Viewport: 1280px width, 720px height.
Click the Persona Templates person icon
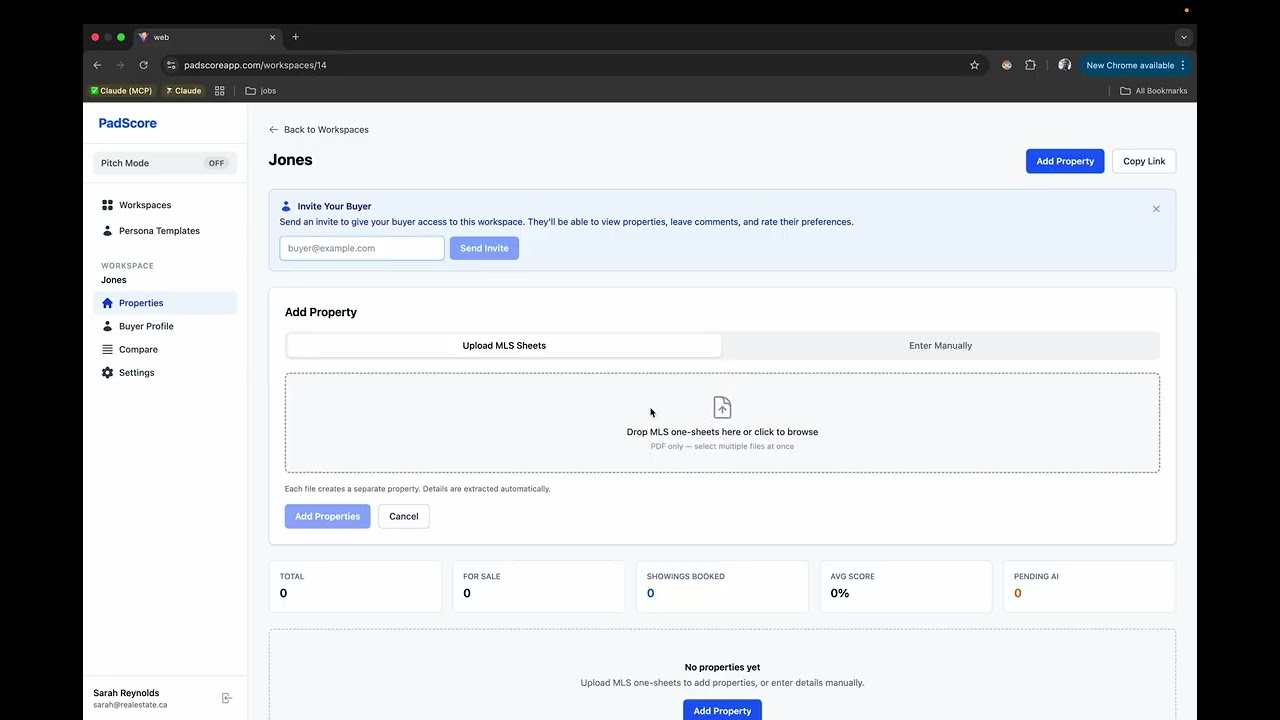(107, 231)
